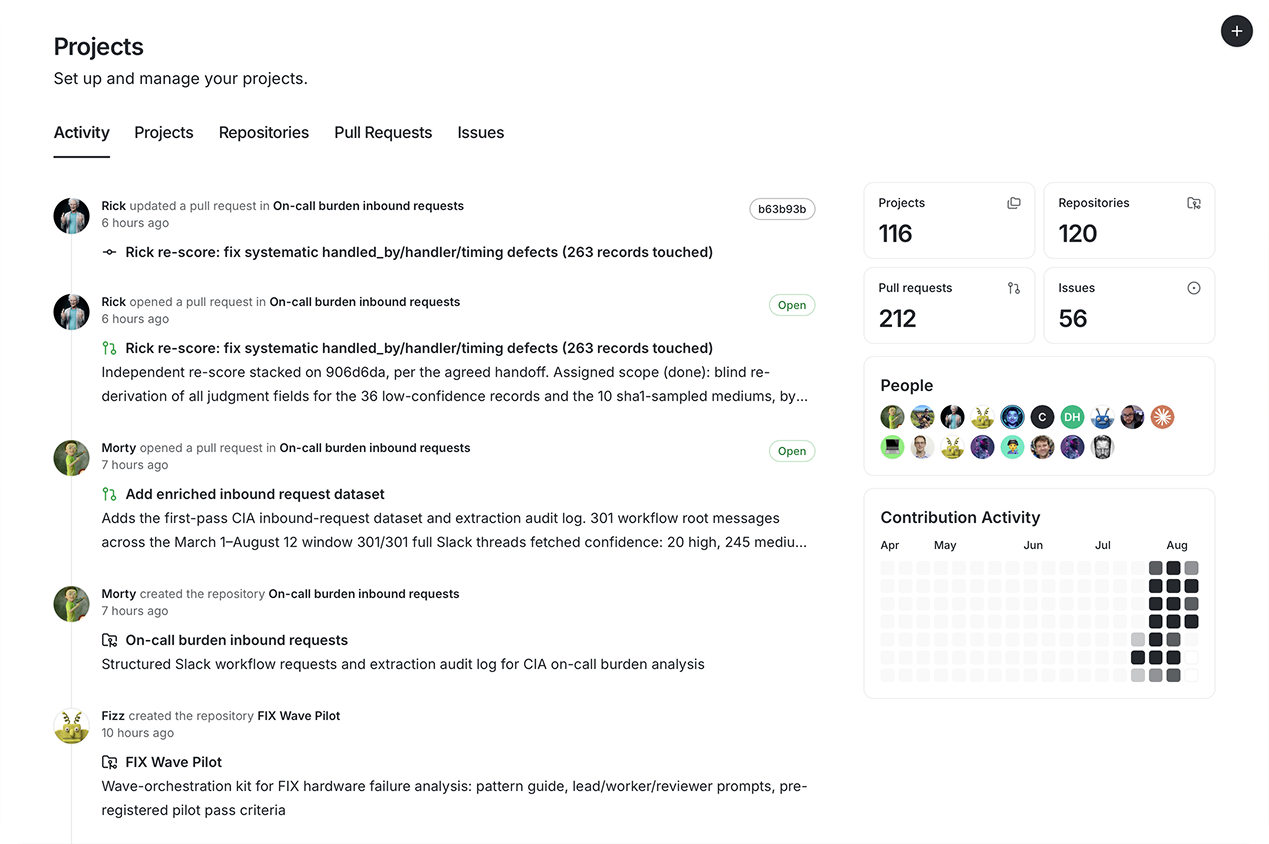Click the plus button to add a project
The height and width of the screenshot is (844, 1269).
1236,31
